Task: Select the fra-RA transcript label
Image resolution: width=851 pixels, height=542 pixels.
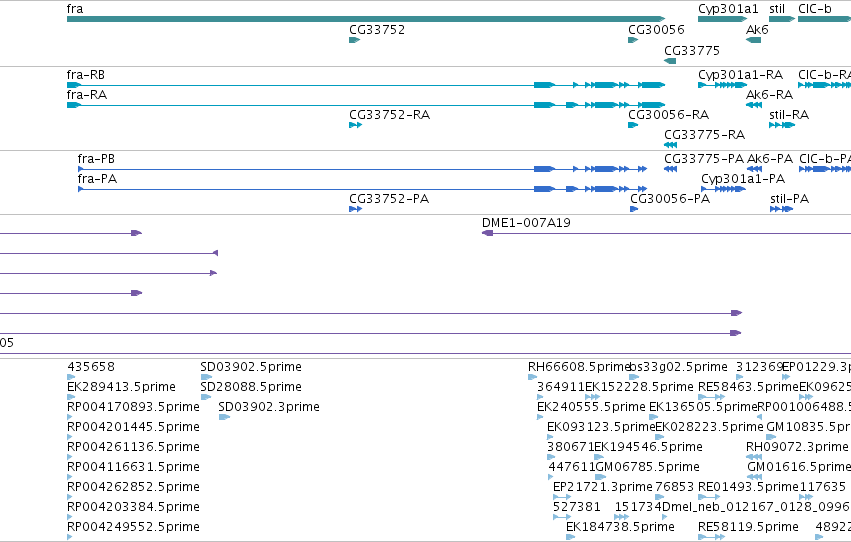Action: click(87, 95)
